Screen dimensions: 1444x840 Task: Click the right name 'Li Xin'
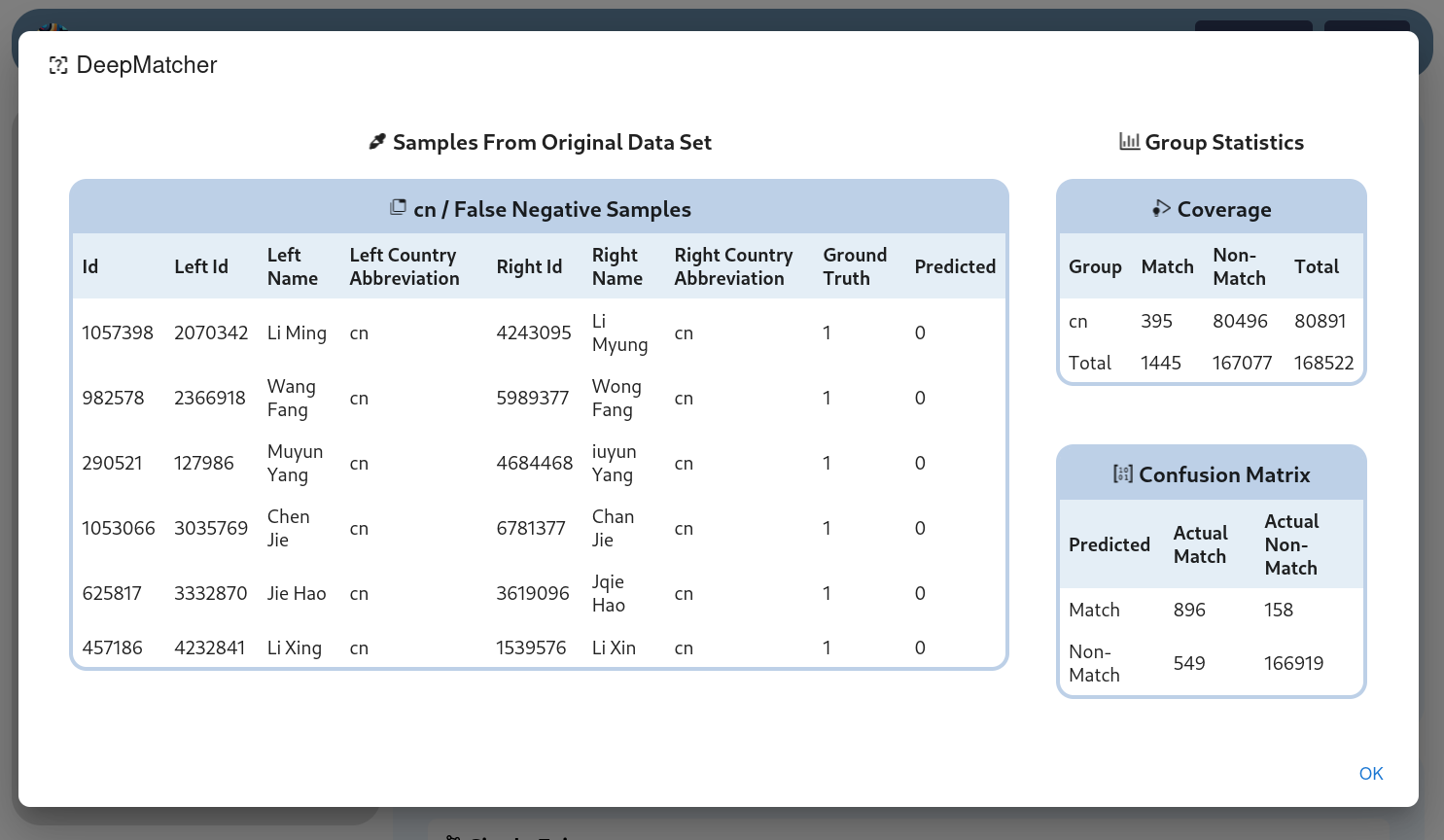[x=615, y=647]
